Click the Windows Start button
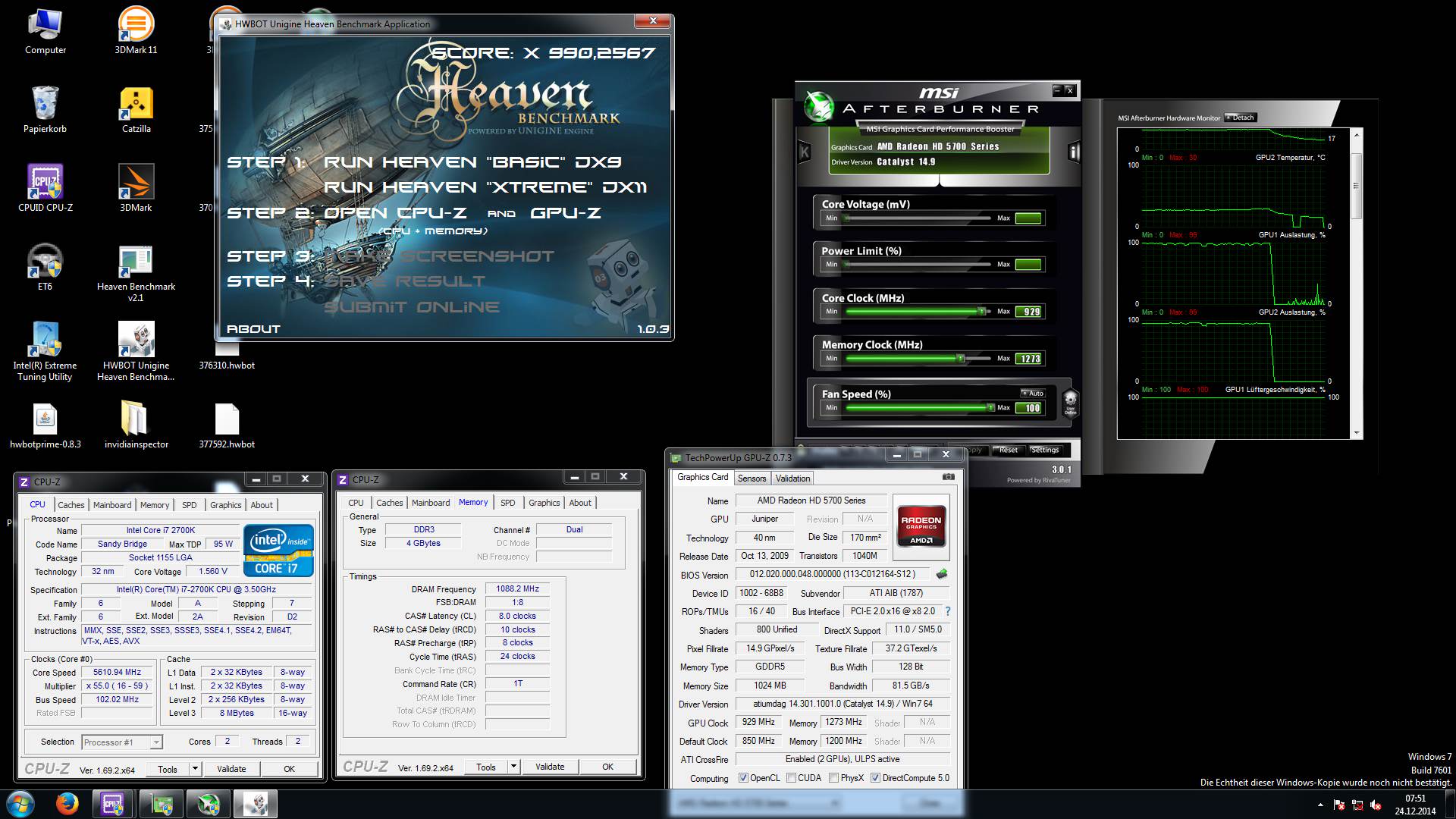This screenshot has width=1456, height=819. click(20, 804)
